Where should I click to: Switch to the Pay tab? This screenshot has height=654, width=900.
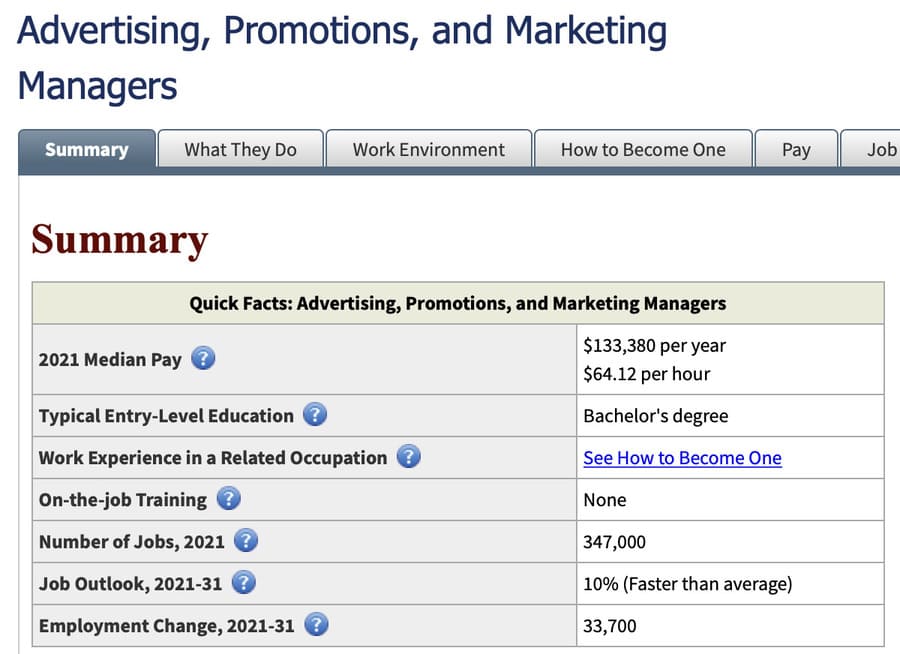click(796, 150)
